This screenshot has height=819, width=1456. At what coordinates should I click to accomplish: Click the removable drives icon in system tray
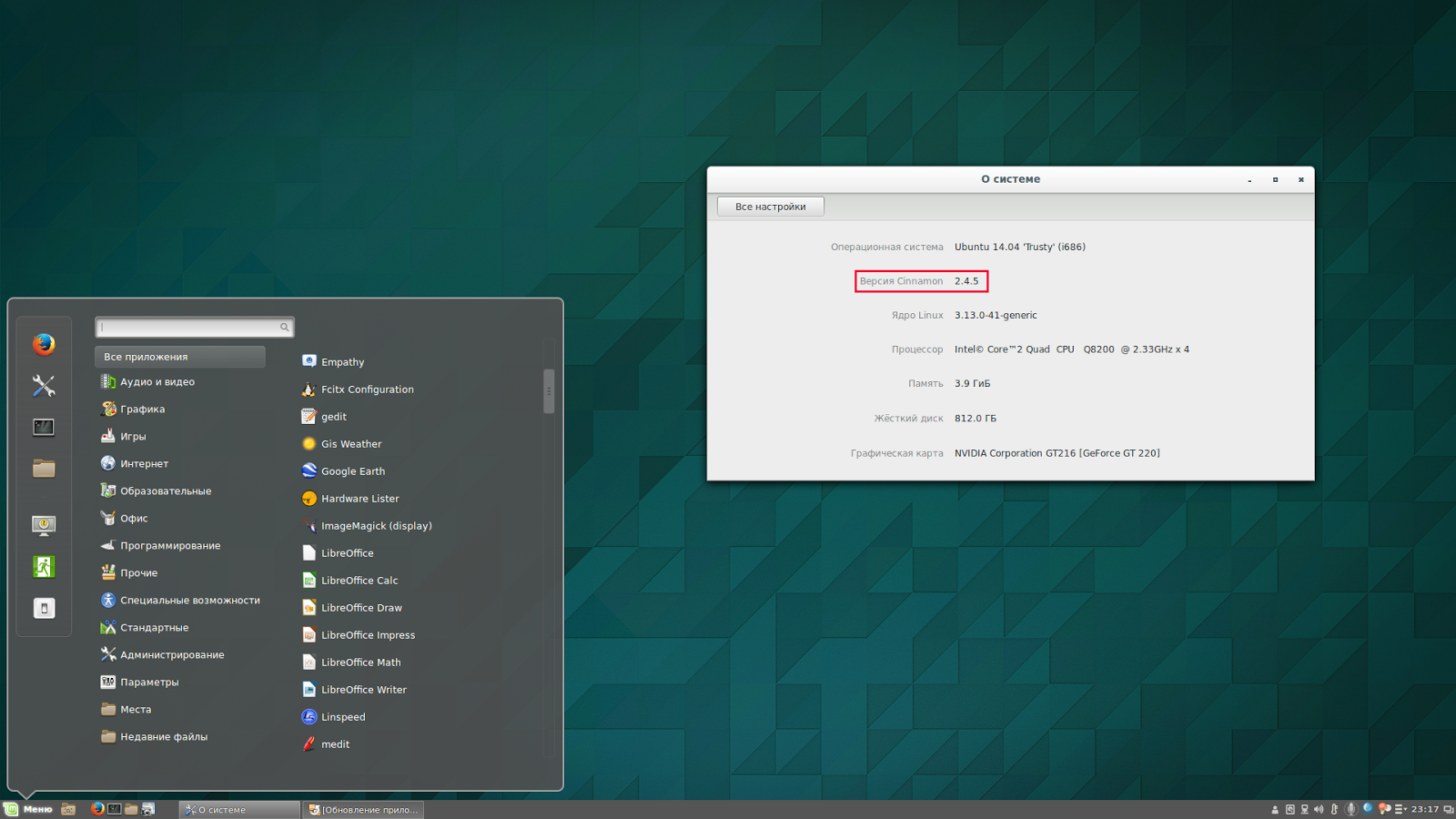(1289, 810)
